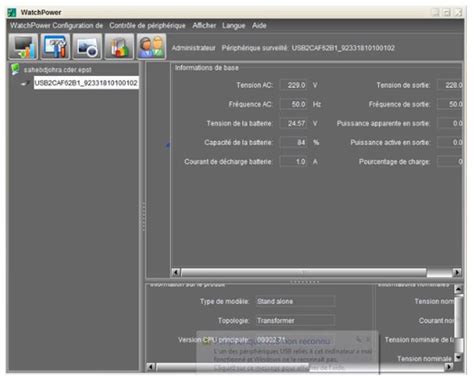This screenshot has height=378, width=474.
Task: Click the Tension AC value field 229.0
Action: click(293, 85)
